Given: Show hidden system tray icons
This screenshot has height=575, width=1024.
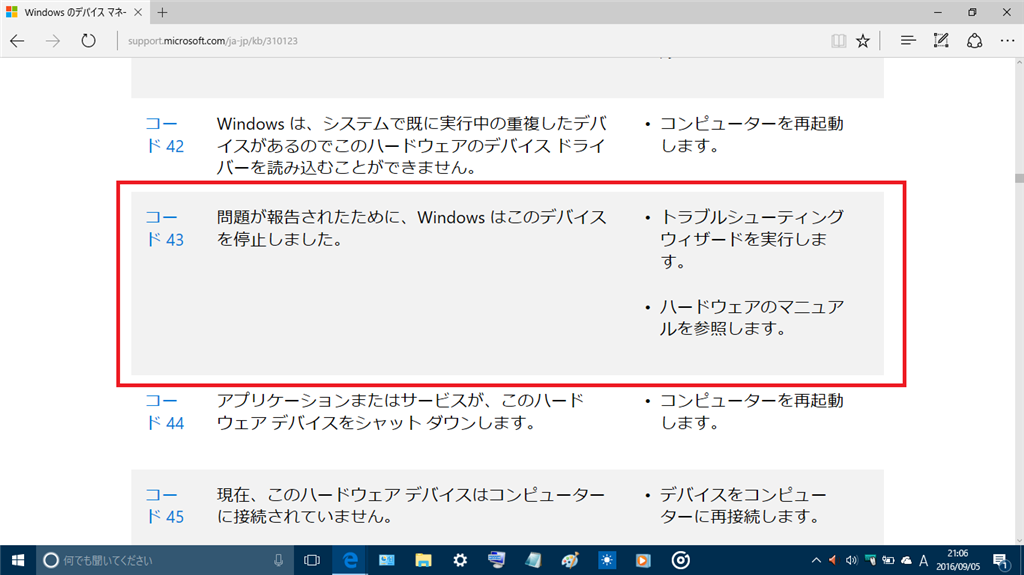Looking at the screenshot, I should 816,560.
